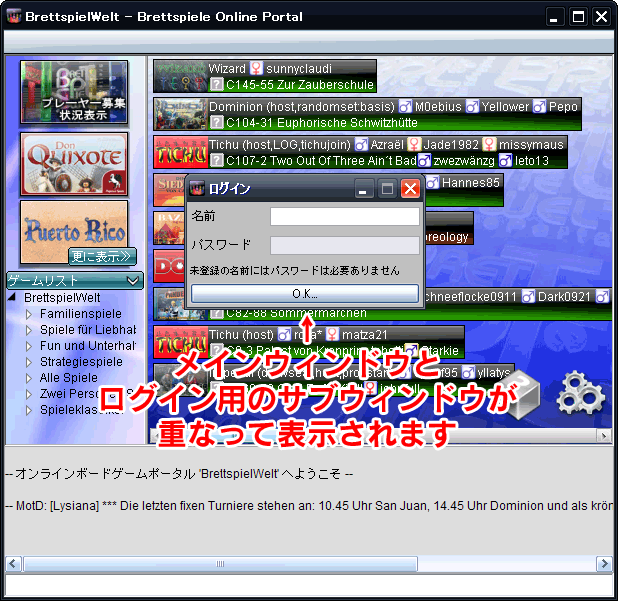Click the Wizard game logo icon
The height and width of the screenshot is (601, 618).
(181, 76)
